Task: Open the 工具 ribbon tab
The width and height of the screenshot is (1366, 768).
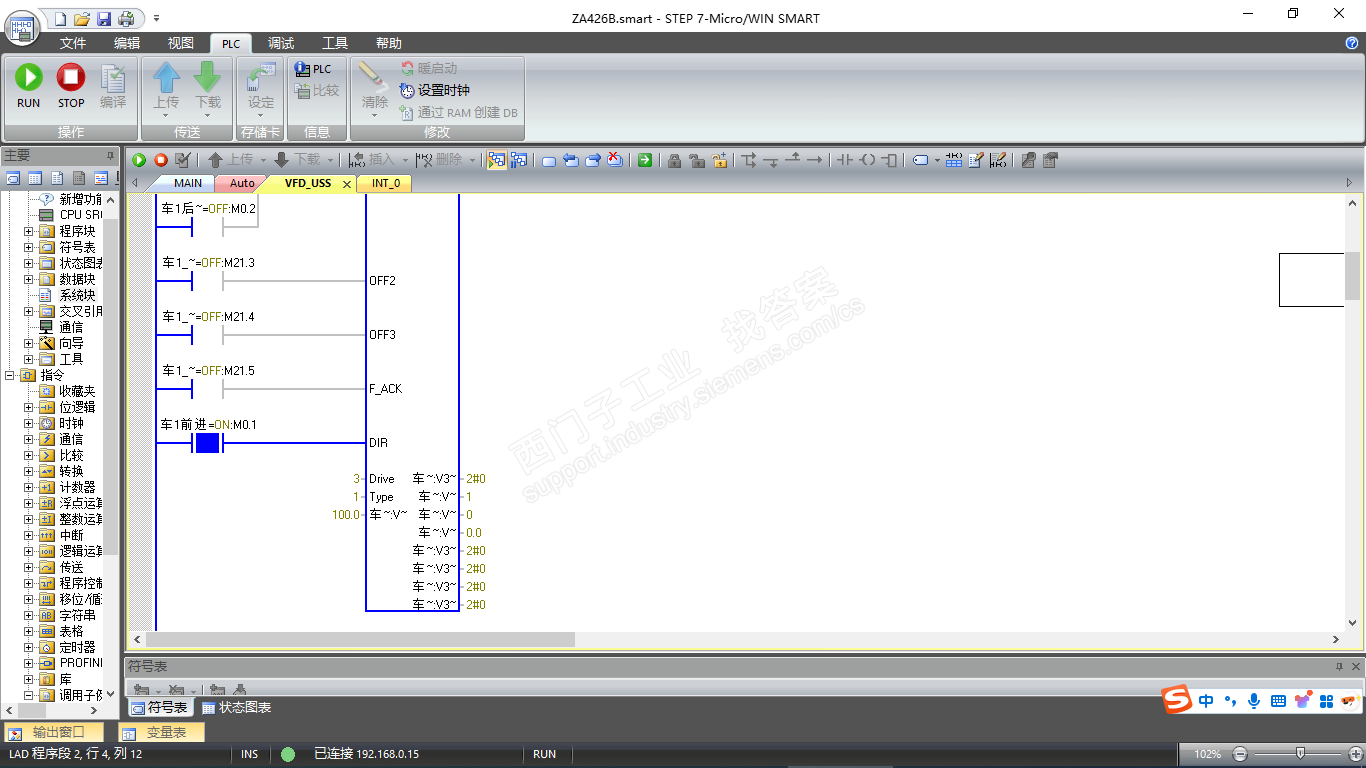Action: (x=335, y=43)
